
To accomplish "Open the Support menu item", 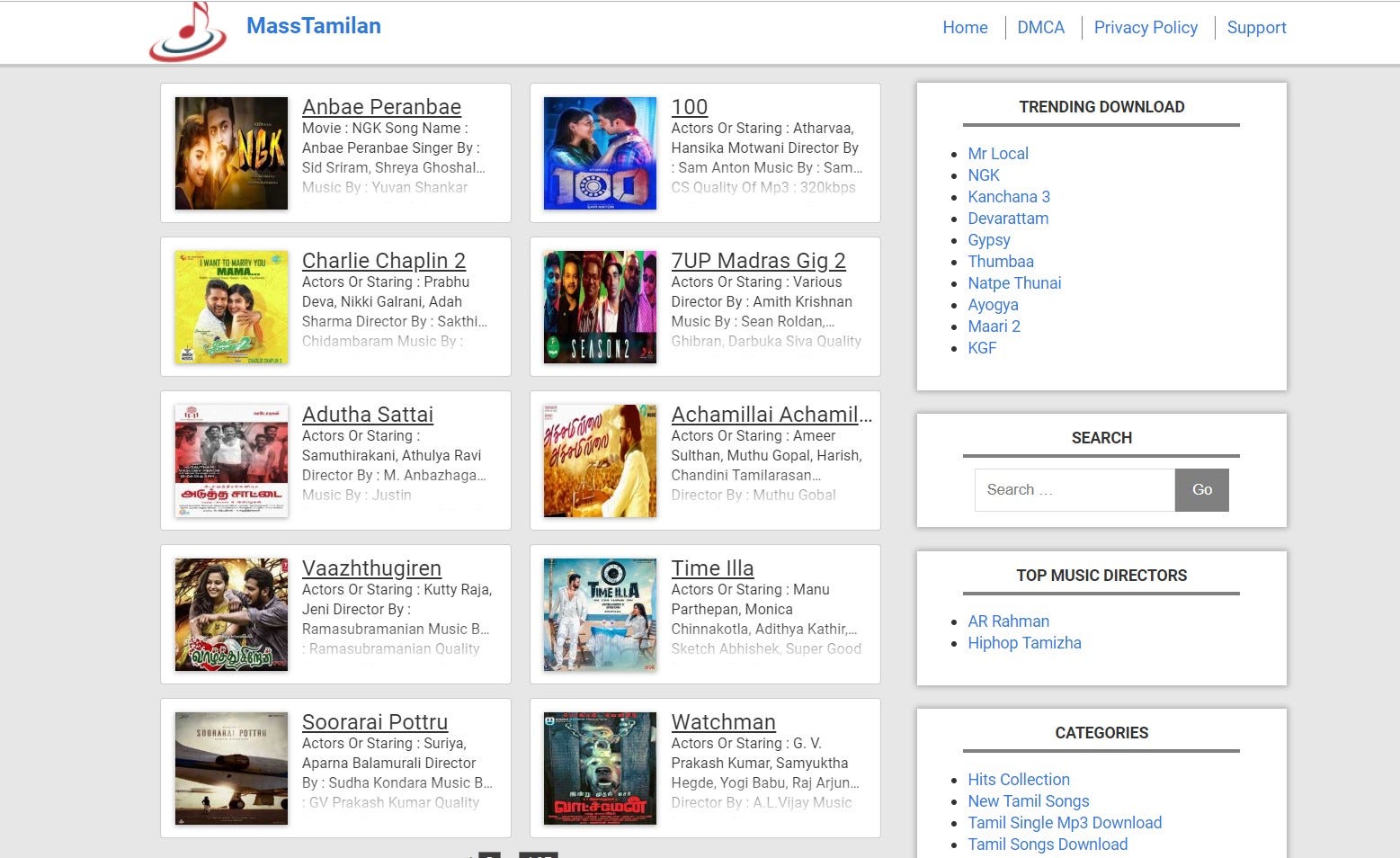I will click(1256, 28).
